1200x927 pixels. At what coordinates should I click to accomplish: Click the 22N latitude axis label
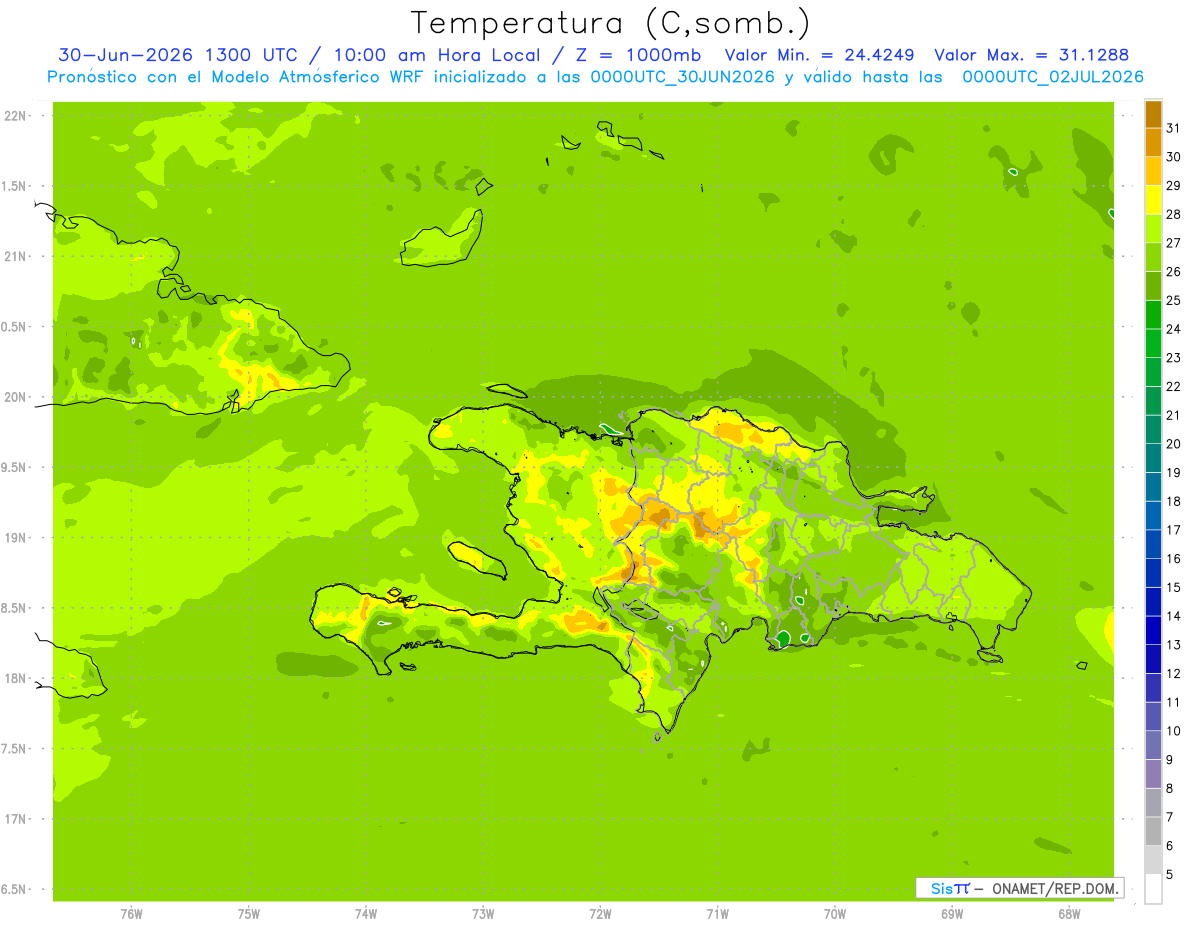click(x=16, y=116)
